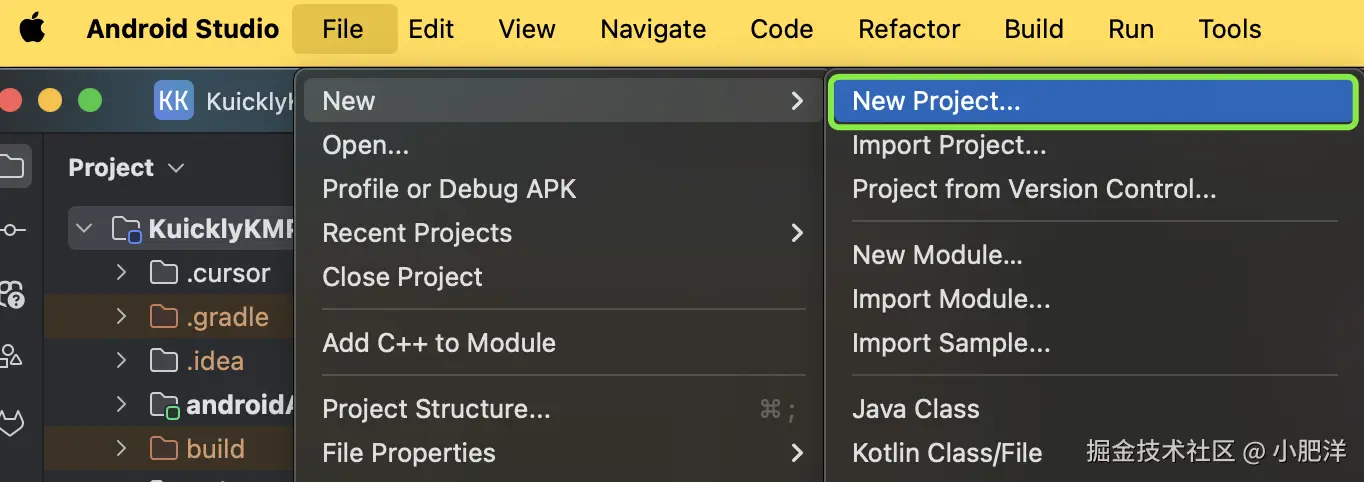Open the Build menu in menu bar
The width and height of the screenshot is (1364, 482).
[x=1033, y=29]
